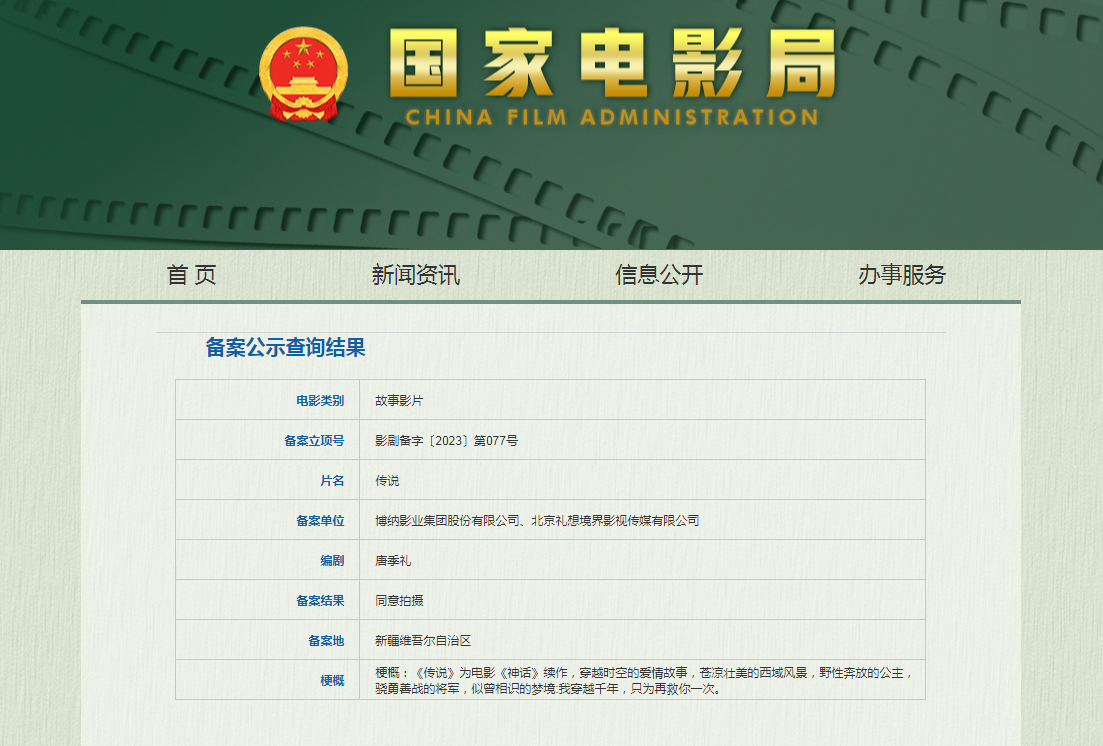Click the CHINA FILM ADMINISTRATION subtitle

click(612, 117)
